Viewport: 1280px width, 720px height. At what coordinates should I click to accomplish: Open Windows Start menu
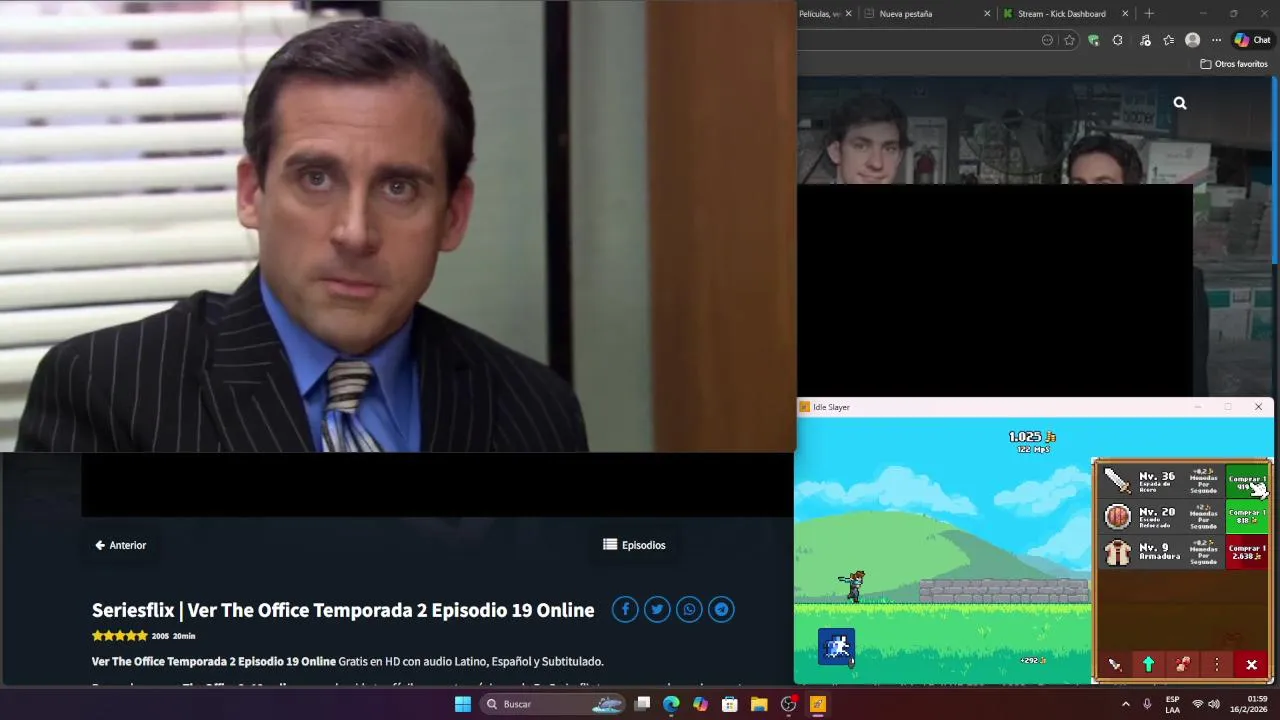[x=463, y=704]
